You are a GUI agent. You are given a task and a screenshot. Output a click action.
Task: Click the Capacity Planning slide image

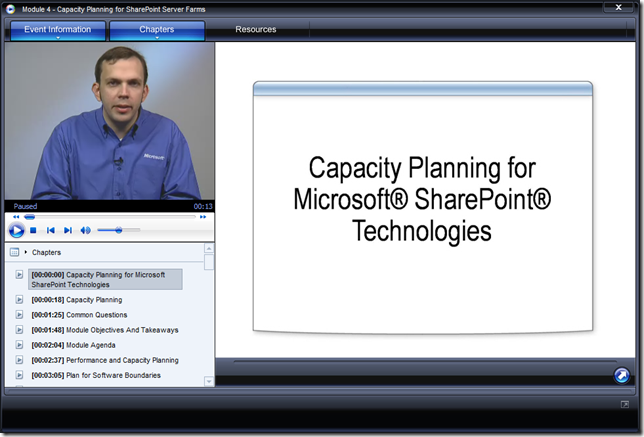423,207
